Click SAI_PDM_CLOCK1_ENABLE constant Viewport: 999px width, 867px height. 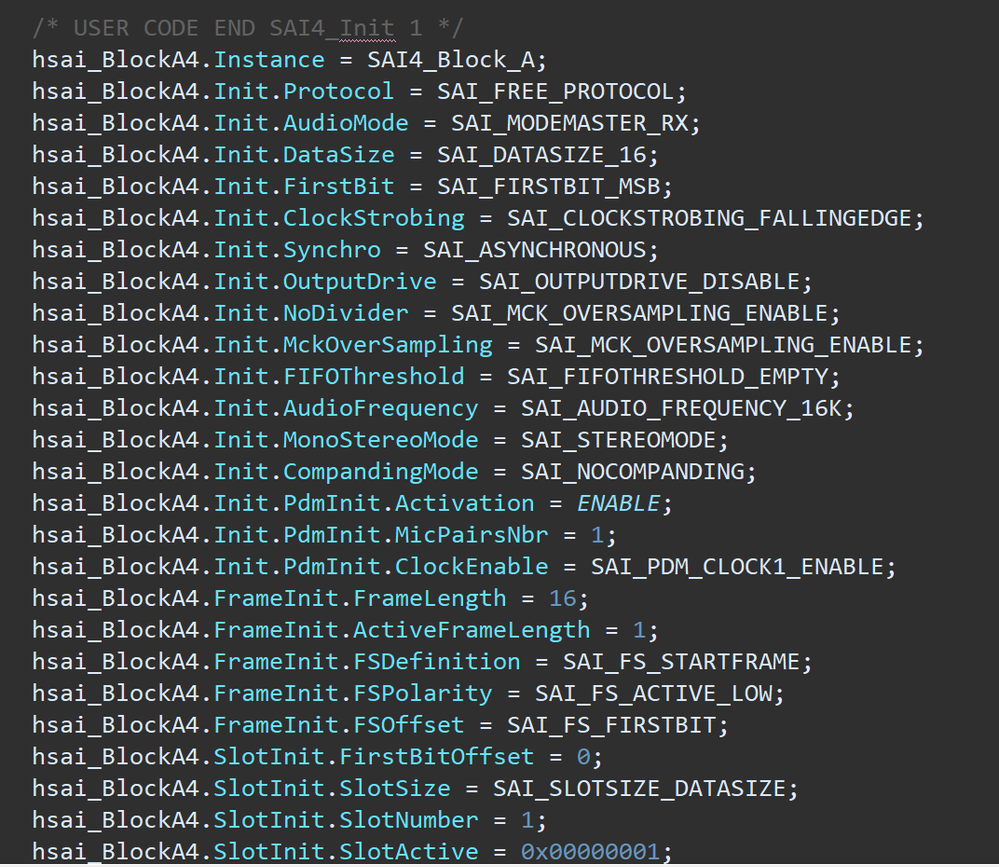tap(742, 567)
